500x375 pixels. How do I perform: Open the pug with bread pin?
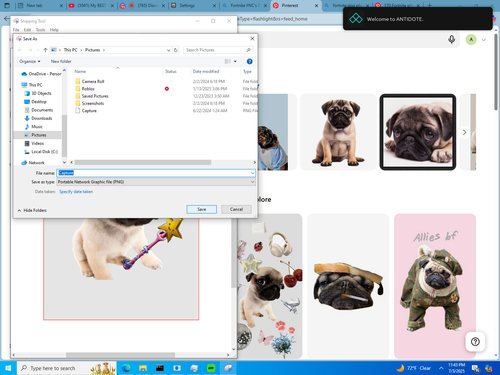click(348, 286)
